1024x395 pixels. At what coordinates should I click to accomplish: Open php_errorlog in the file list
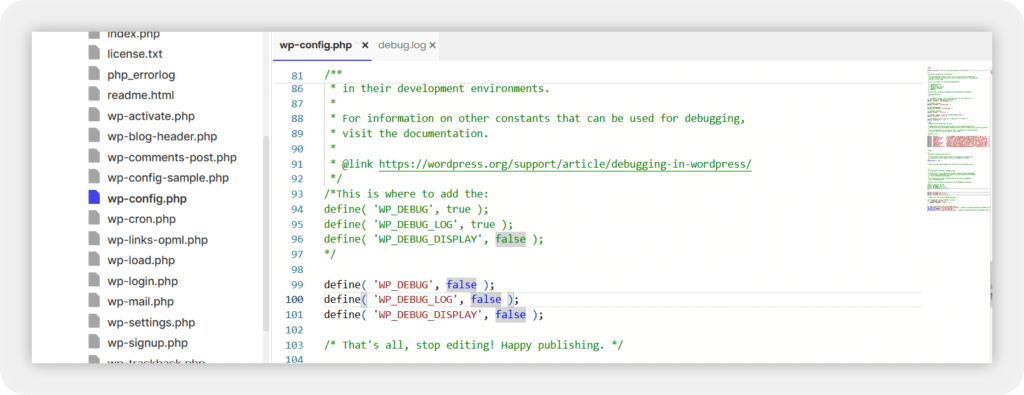coord(141,74)
